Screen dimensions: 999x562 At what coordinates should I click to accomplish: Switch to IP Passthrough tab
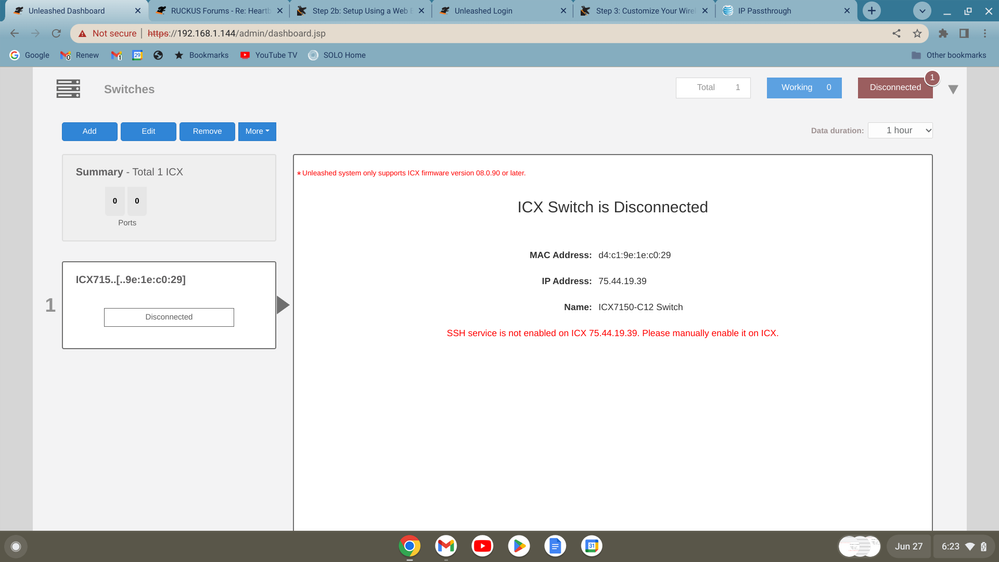point(785,11)
